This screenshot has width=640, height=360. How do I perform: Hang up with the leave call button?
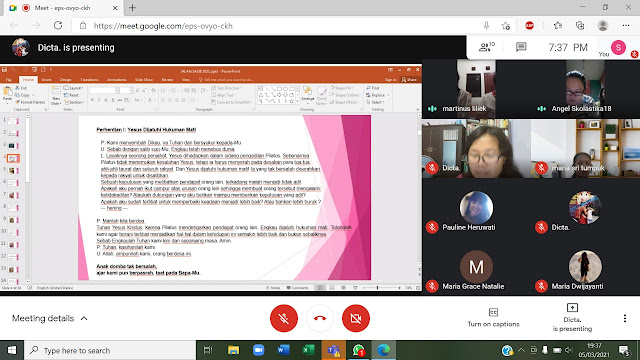coord(320,318)
